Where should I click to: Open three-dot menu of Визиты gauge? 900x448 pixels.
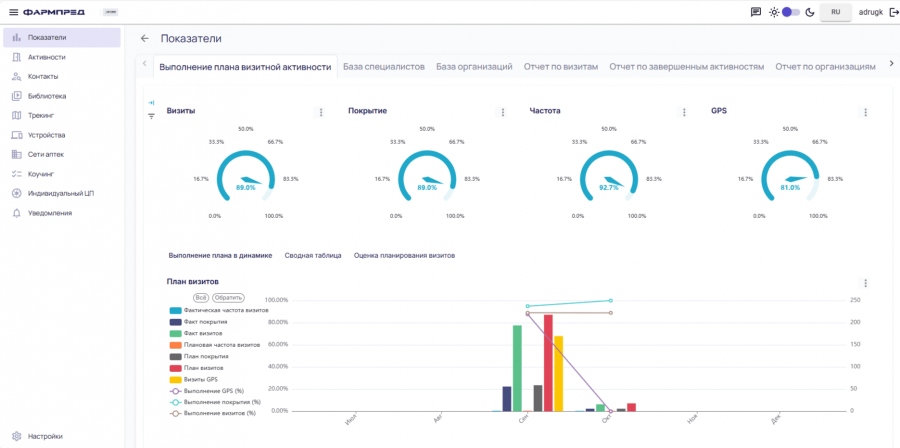click(321, 113)
